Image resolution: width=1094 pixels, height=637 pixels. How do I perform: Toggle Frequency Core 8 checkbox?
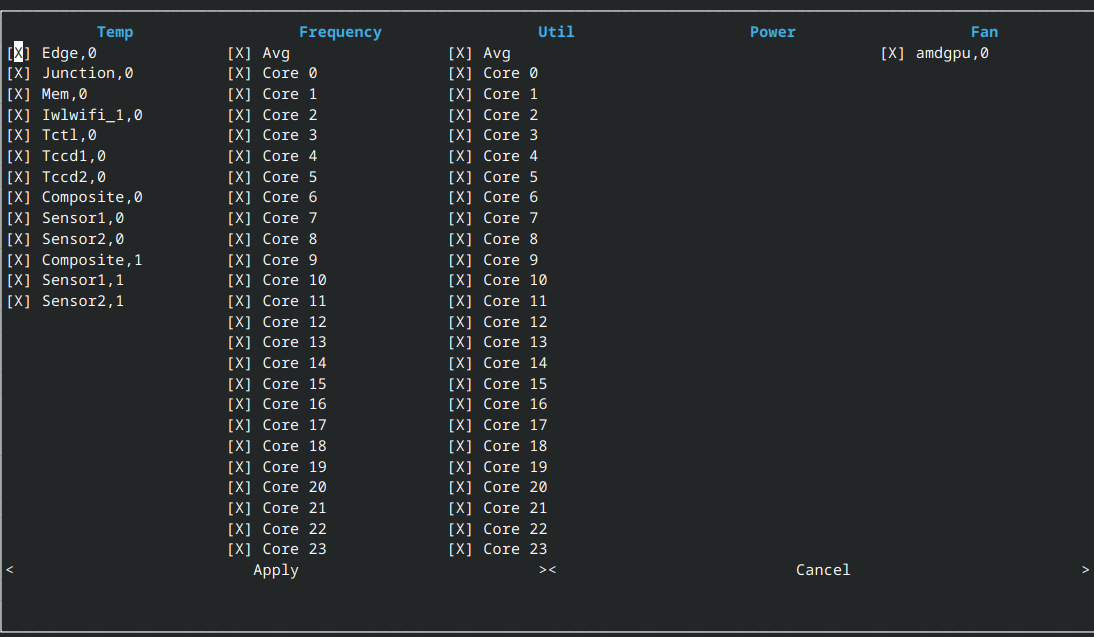click(239, 239)
